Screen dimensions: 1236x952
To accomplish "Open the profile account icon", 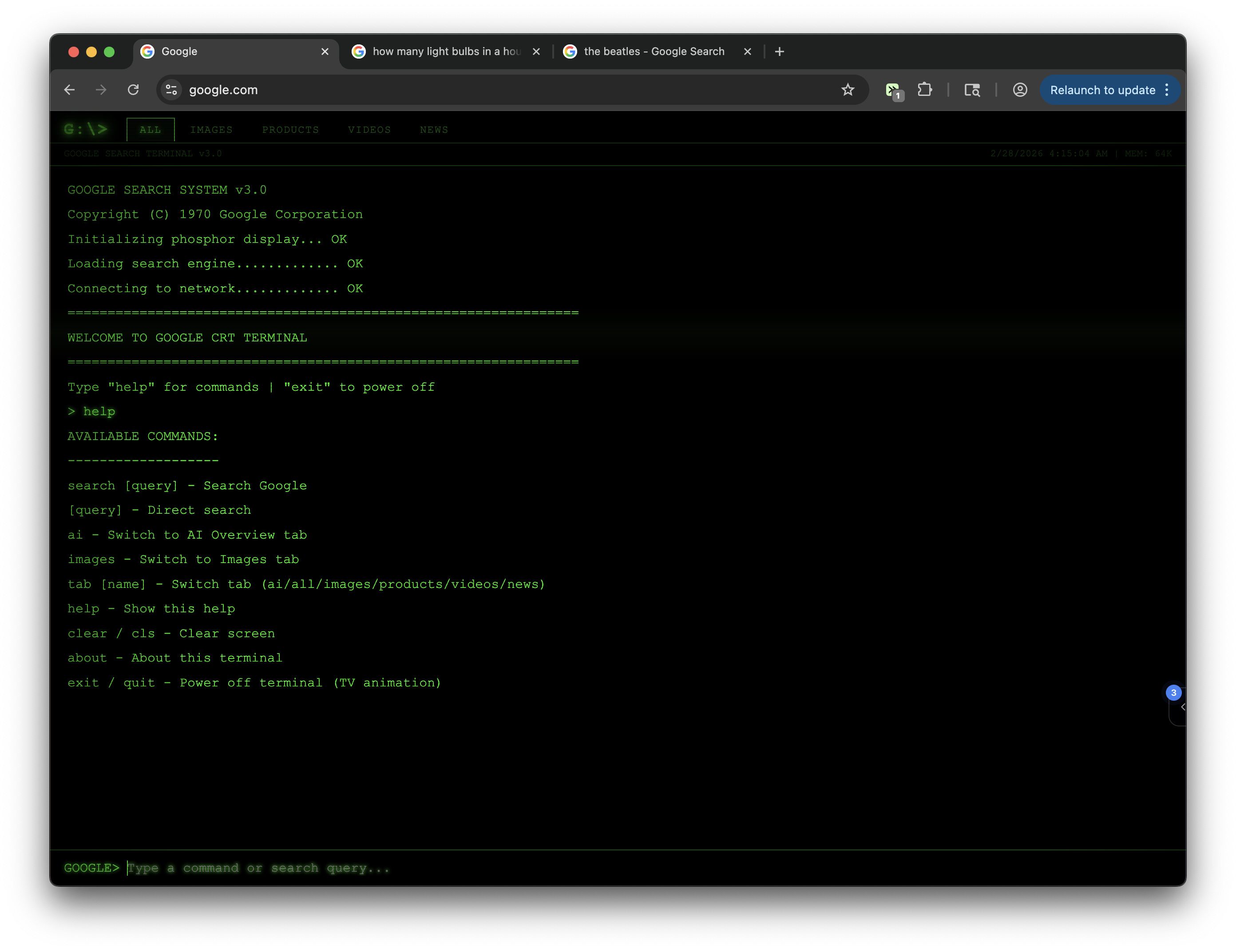I will pos(1020,90).
